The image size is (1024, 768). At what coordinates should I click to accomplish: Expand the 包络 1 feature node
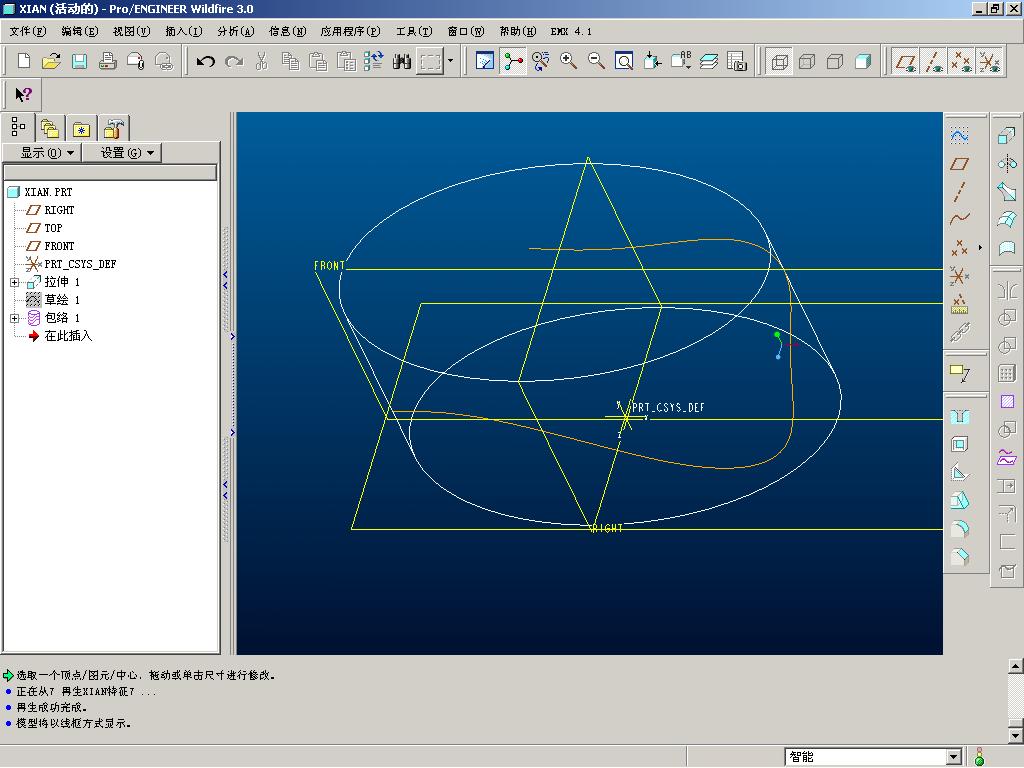pyautogui.click(x=14, y=318)
